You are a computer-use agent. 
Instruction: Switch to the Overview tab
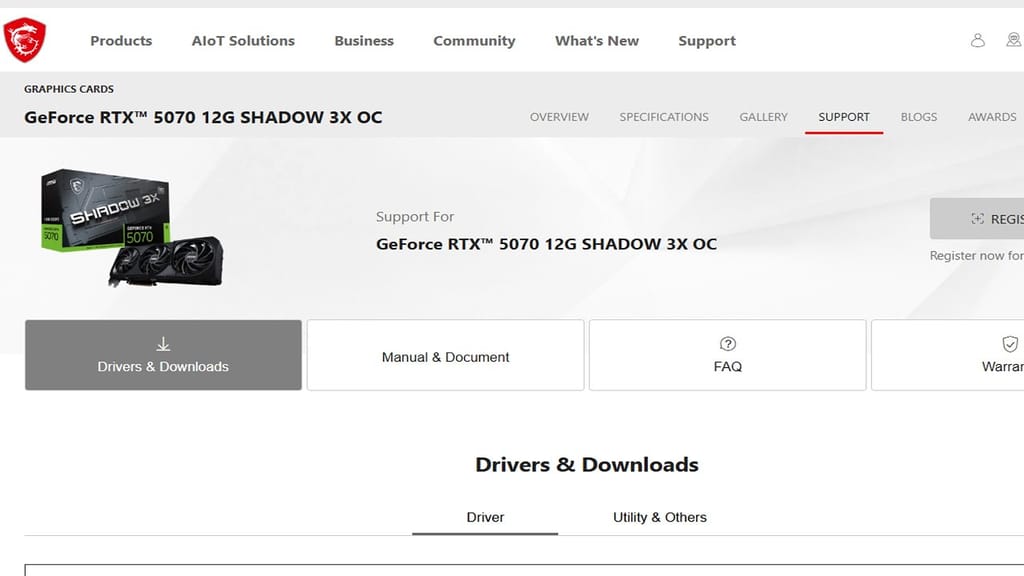click(559, 117)
